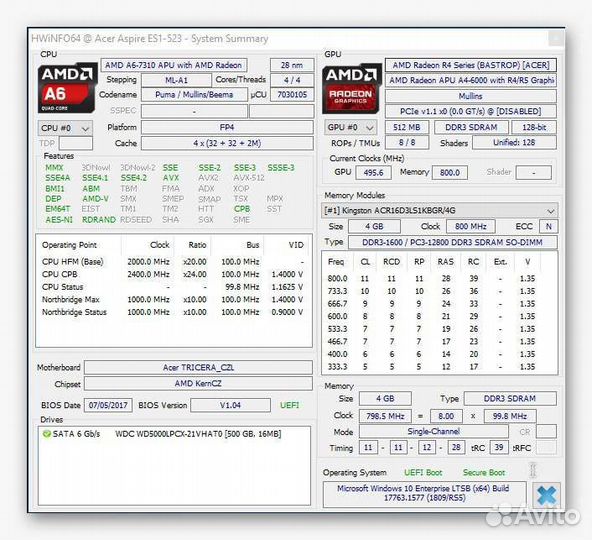The height and width of the screenshot is (540, 592).
Task: Click the memory clock 798.5 MHz field
Action: coord(385,416)
